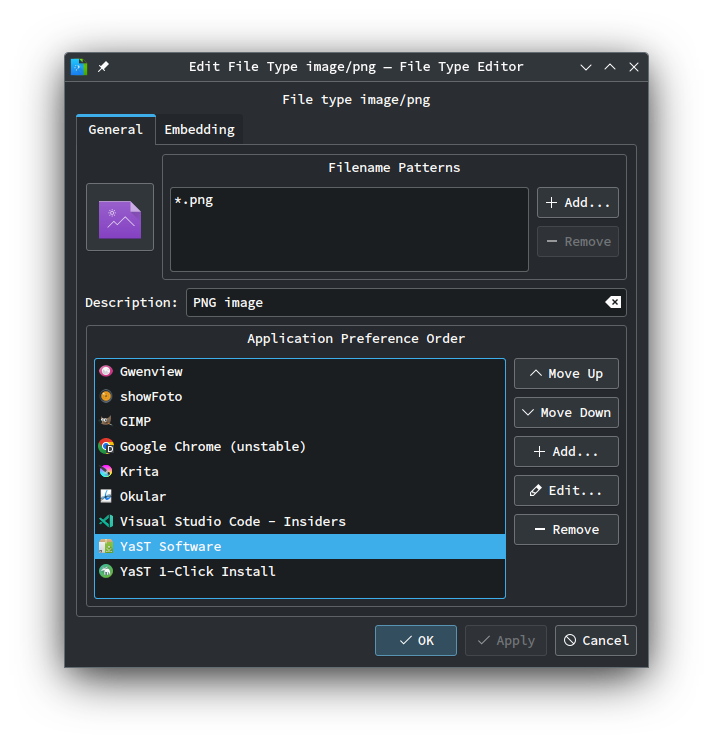
Task: Click the Google Chrome (unstable) icon
Action: [106, 446]
